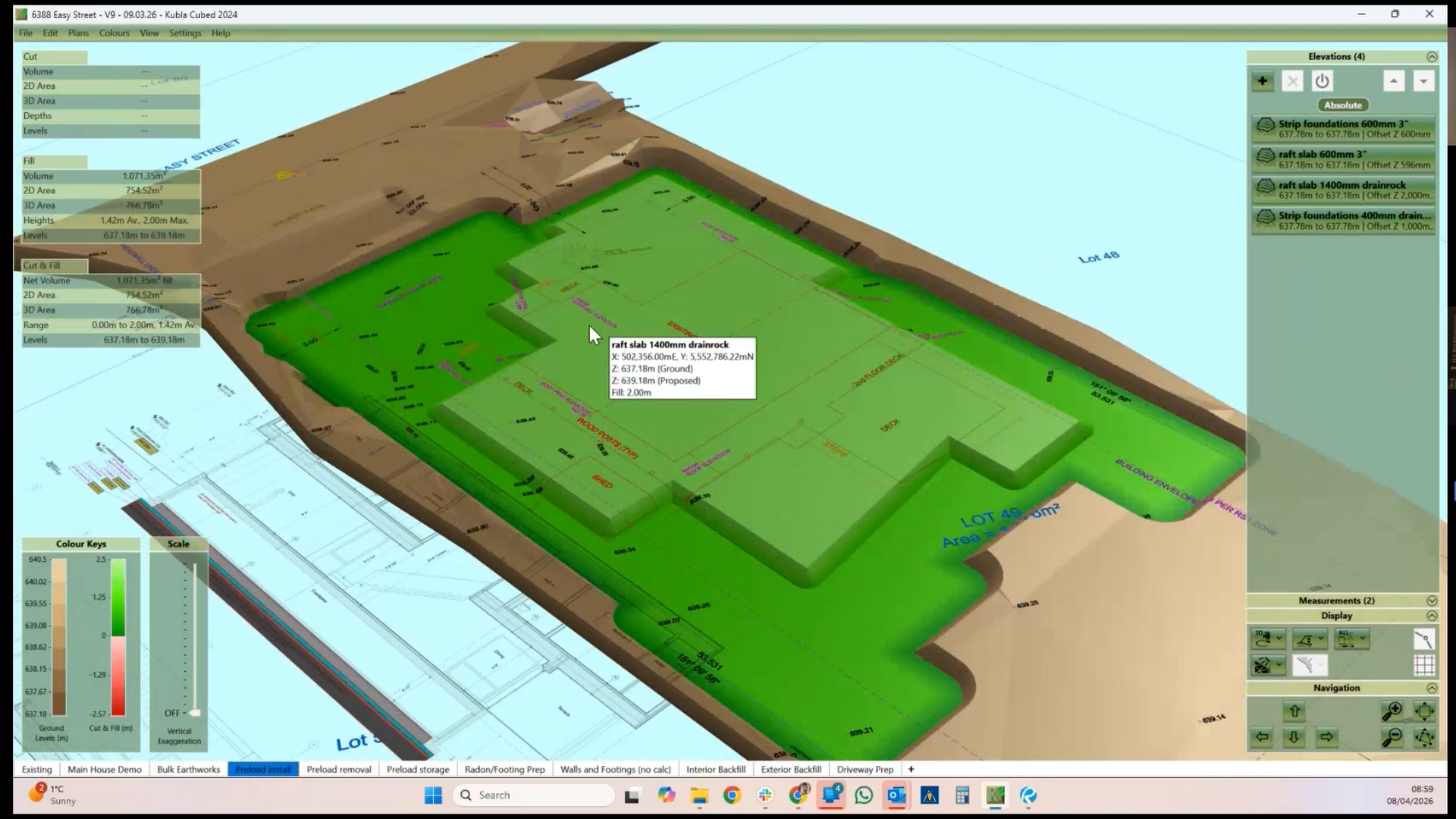The image size is (1456, 819).
Task: Open the 3D view mode dropdown
Action: tap(1268, 639)
